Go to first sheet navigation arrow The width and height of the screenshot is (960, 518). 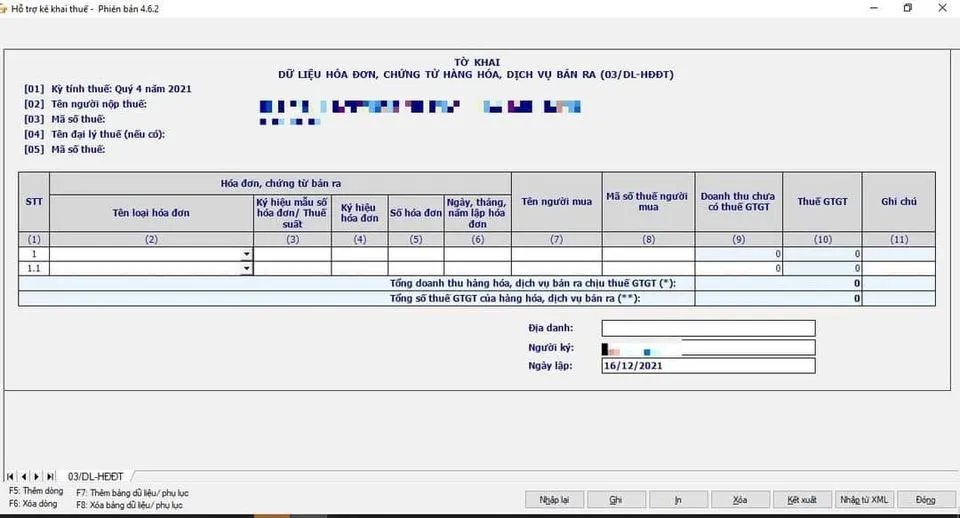coord(10,476)
